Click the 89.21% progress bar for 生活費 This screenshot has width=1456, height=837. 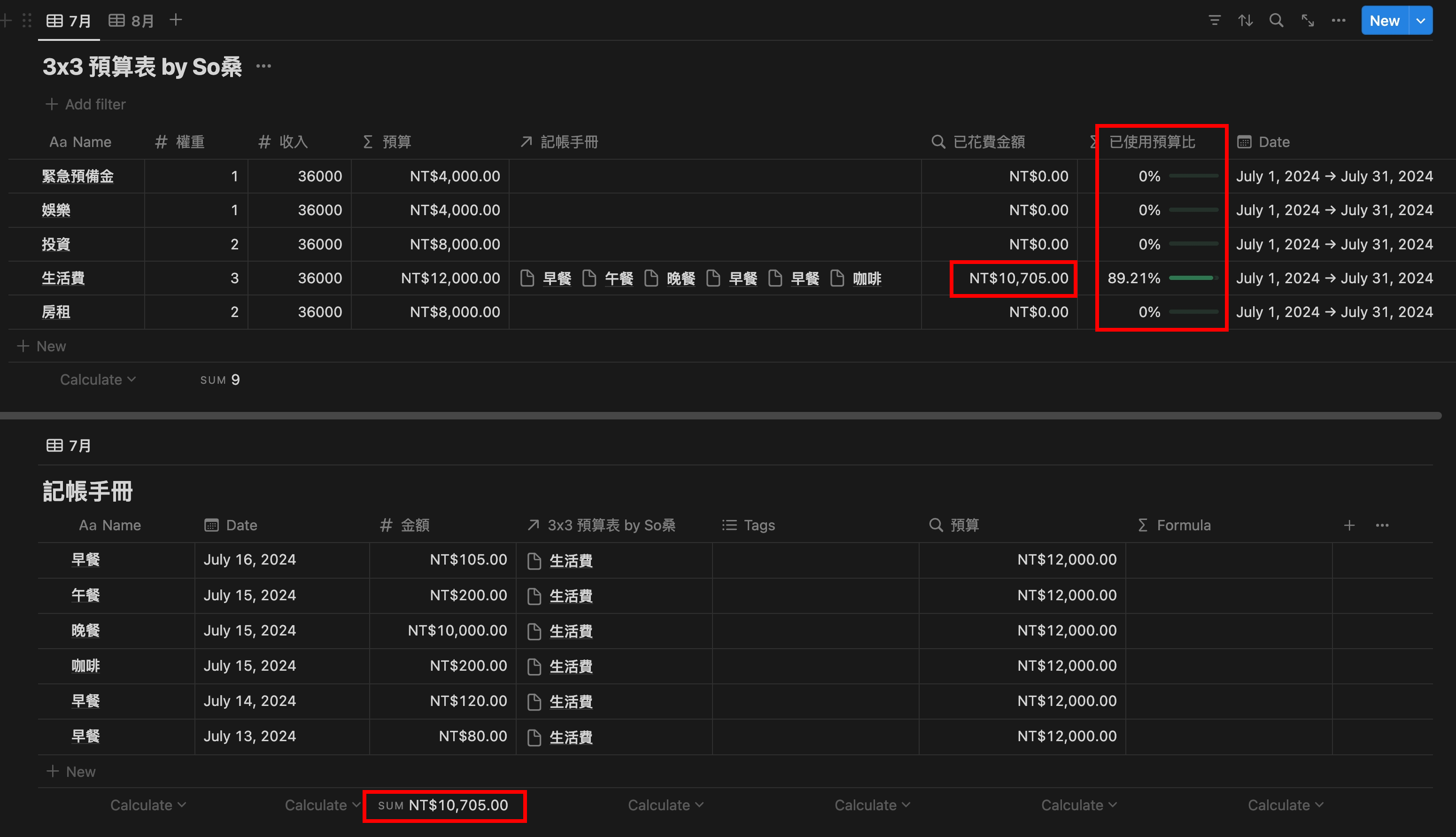[x=1193, y=278]
